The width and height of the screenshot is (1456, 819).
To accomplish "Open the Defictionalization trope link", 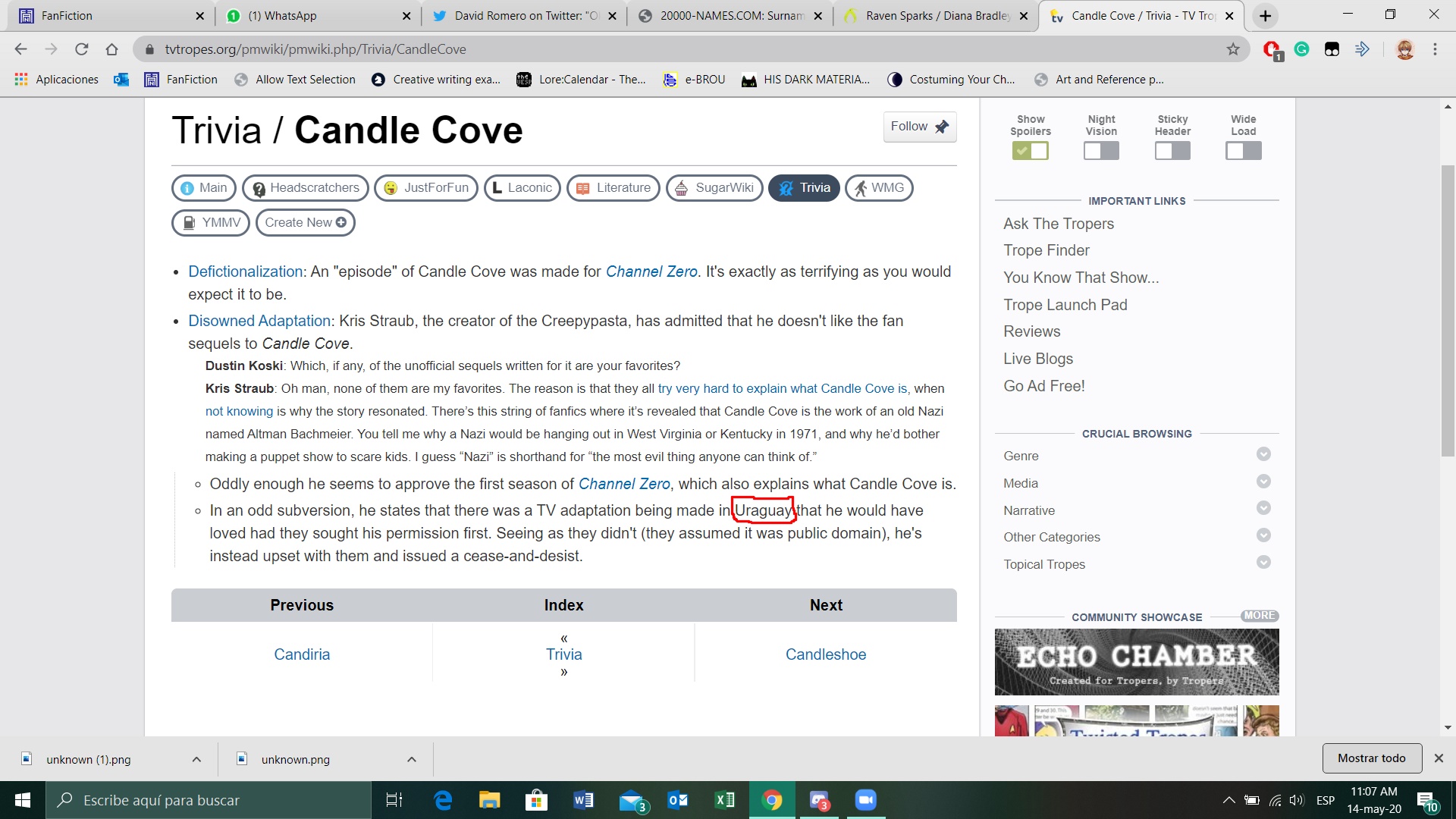I will [x=246, y=271].
